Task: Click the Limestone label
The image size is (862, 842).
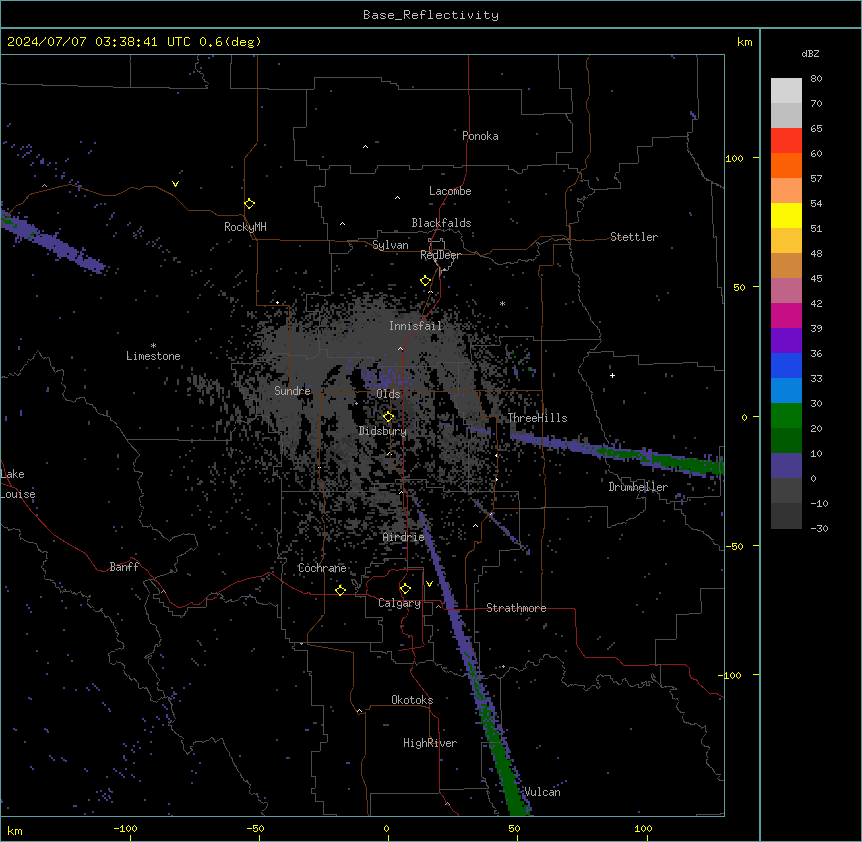Action: click(x=153, y=356)
